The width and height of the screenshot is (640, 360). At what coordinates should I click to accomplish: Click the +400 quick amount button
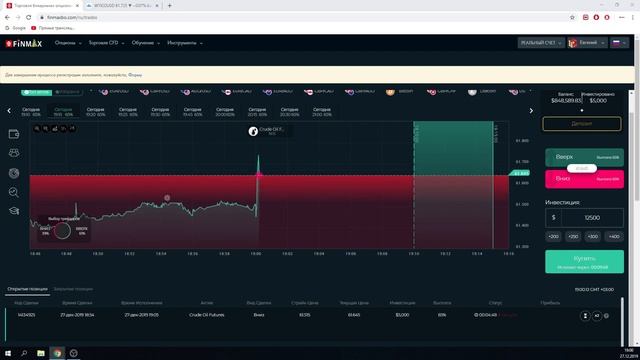pos(614,237)
